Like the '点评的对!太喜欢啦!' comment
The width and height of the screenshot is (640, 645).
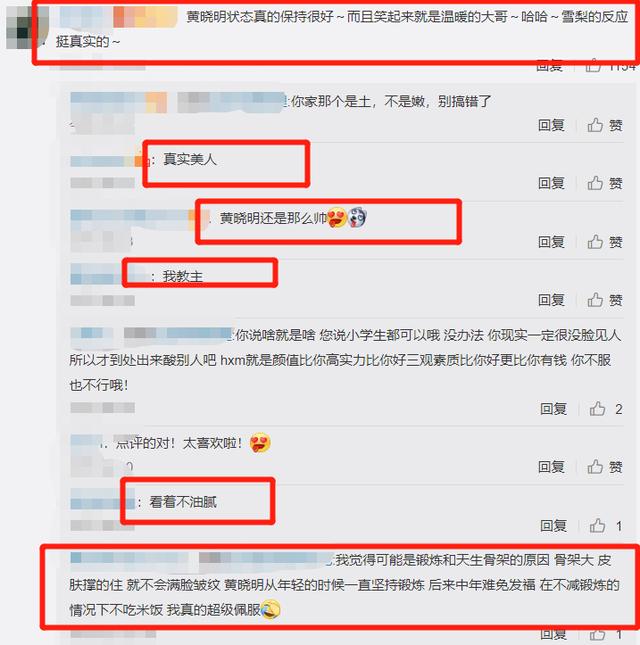[x=604, y=467]
